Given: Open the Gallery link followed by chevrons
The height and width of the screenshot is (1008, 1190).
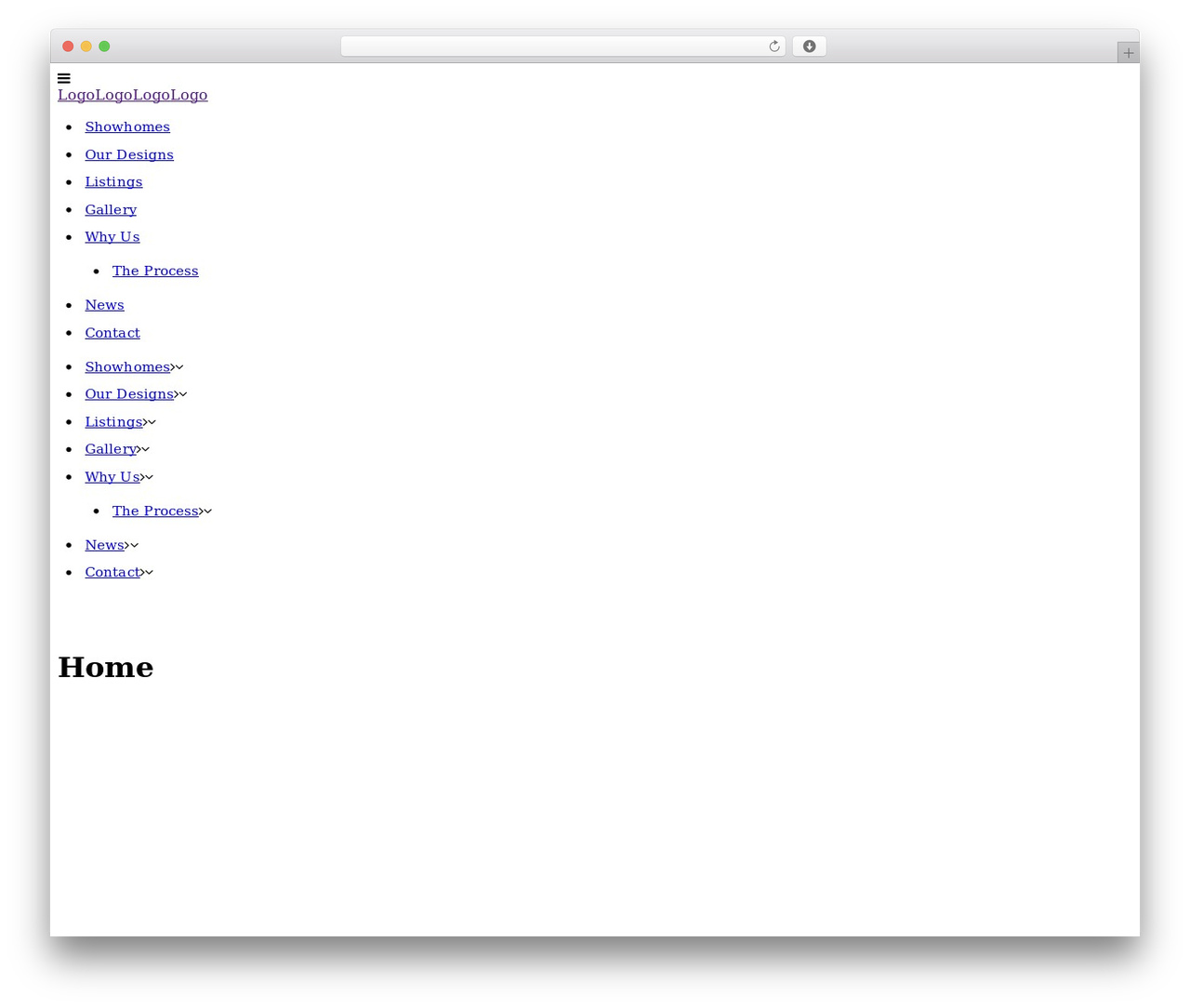Looking at the screenshot, I should tap(111, 449).
